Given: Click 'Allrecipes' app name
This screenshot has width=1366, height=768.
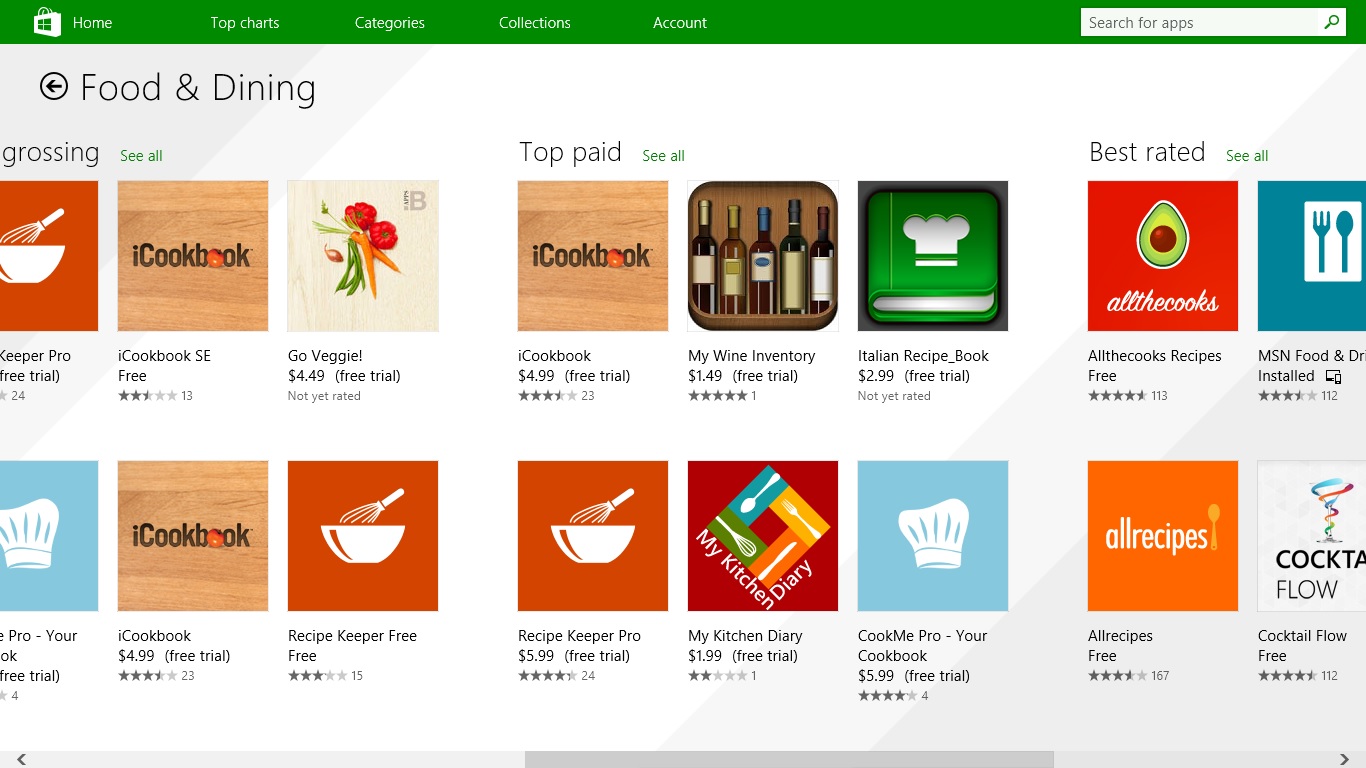Looking at the screenshot, I should (x=1120, y=636).
